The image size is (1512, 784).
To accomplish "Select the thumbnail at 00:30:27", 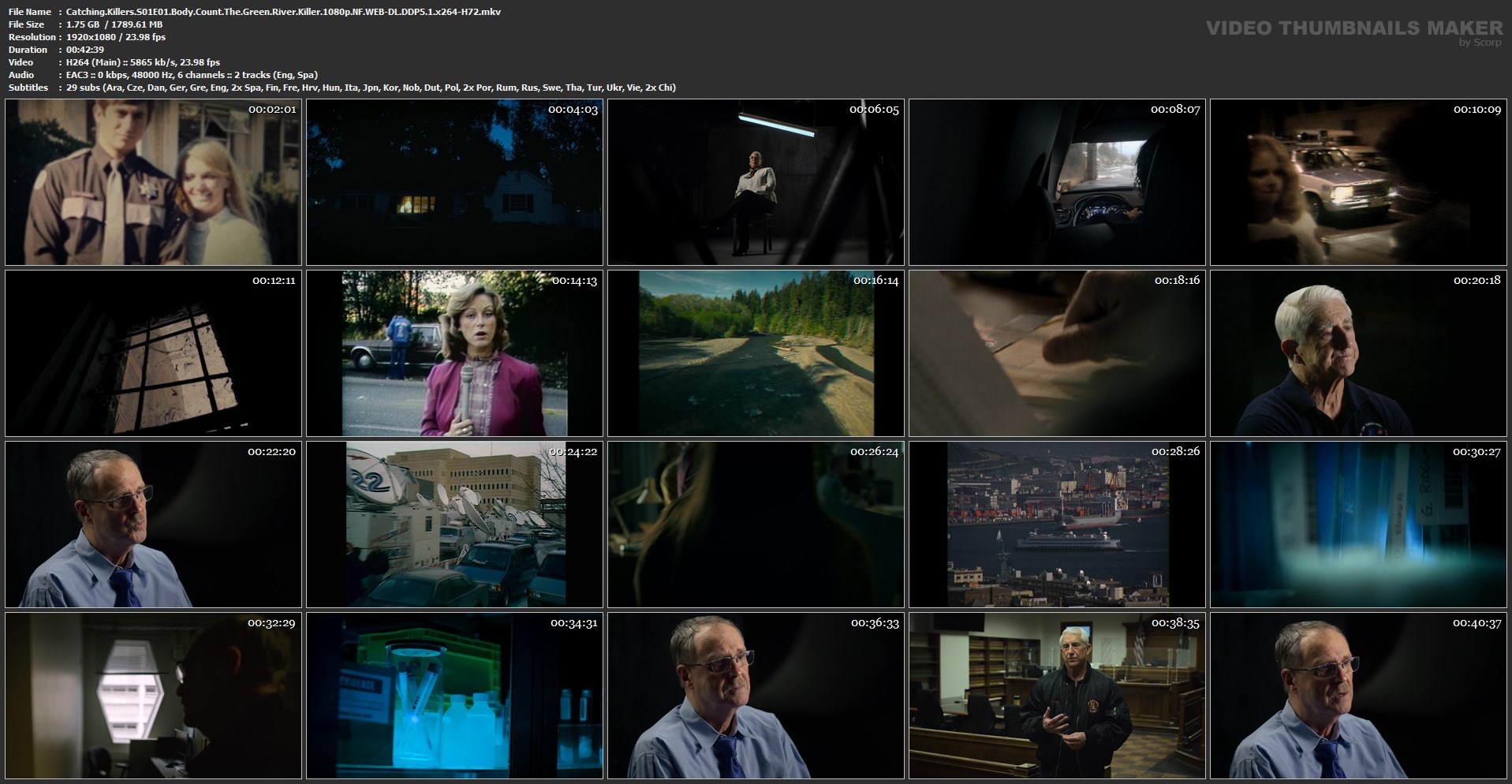I will 1358,525.
